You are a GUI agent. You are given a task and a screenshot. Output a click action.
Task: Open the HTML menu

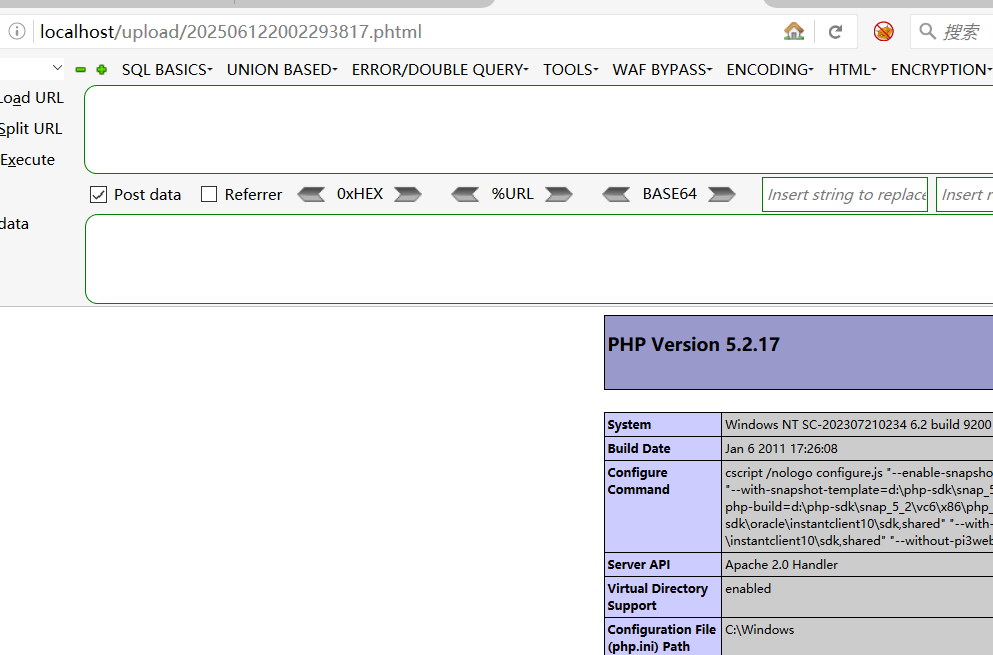pyautogui.click(x=852, y=70)
